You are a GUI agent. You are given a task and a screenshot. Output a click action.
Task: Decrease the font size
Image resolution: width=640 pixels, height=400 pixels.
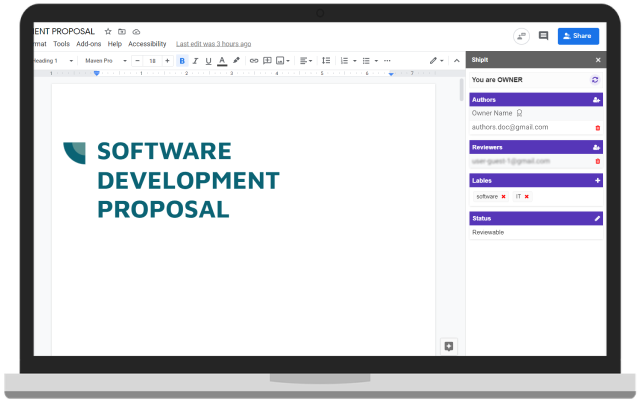click(x=138, y=61)
